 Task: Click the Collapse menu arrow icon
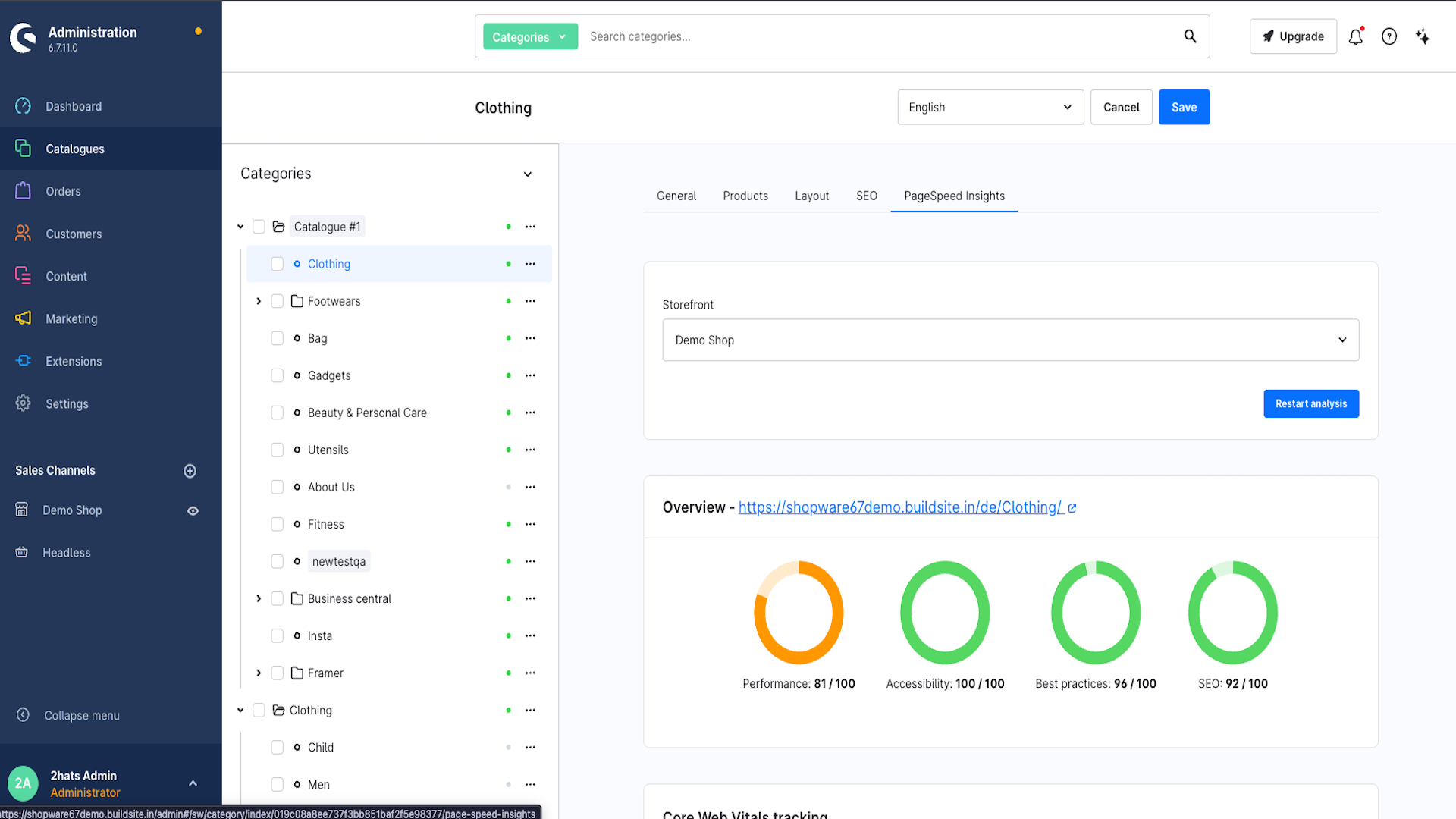coord(24,715)
